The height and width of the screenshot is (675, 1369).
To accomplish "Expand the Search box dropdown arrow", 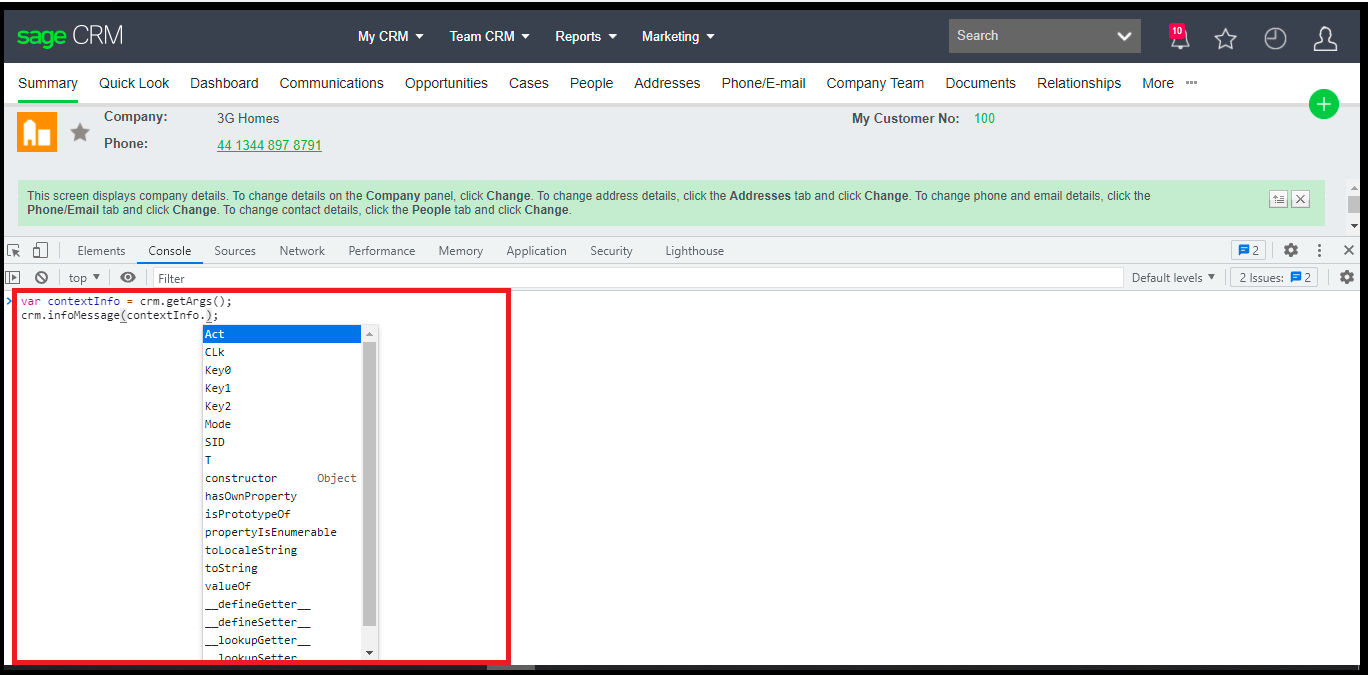I will (x=1124, y=36).
